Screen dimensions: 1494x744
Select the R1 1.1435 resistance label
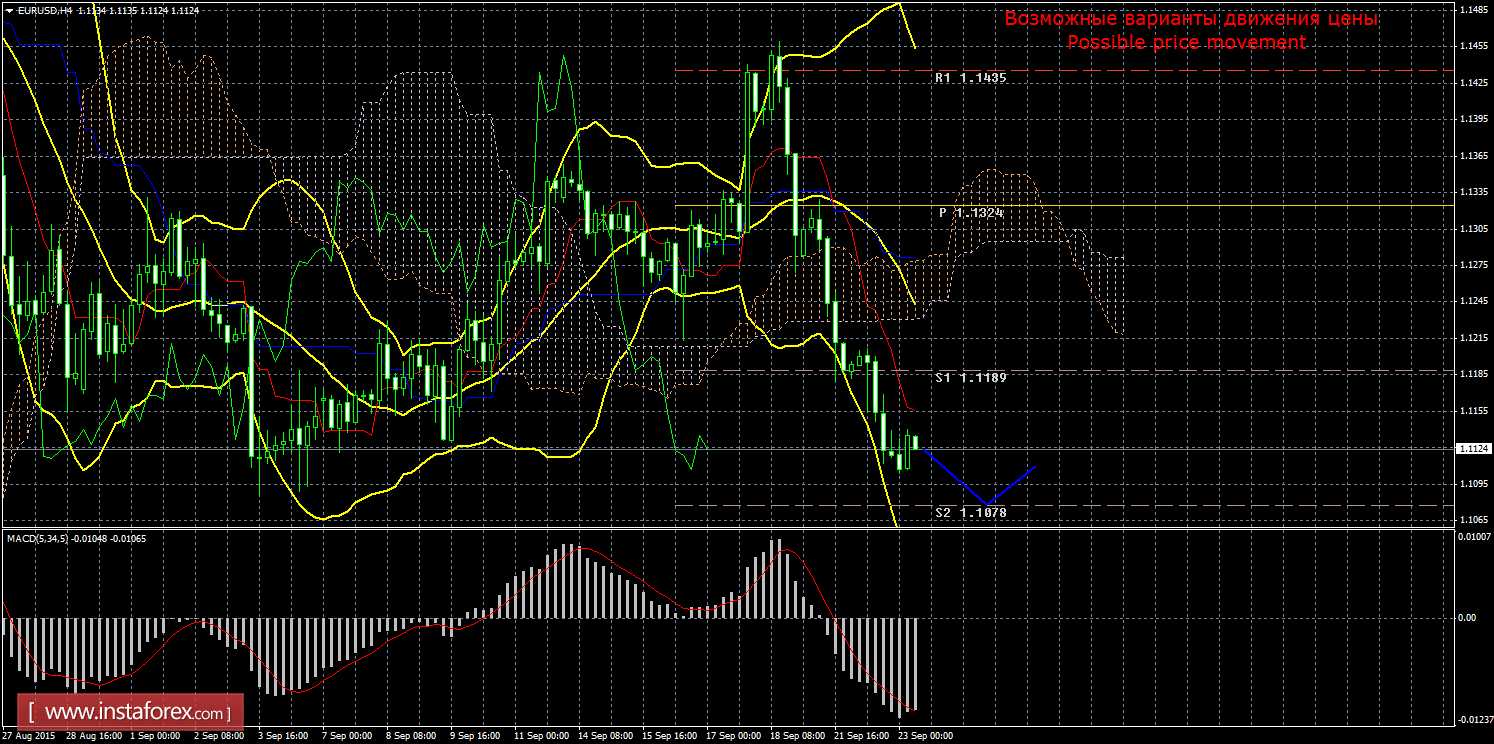(x=970, y=77)
